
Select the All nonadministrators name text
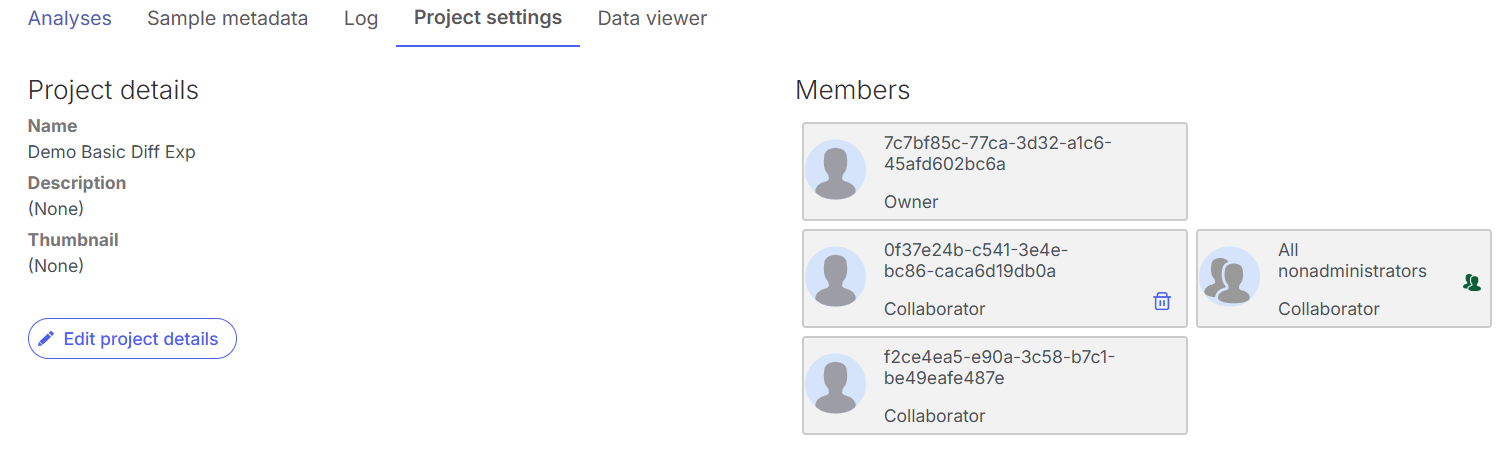[x=1351, y=260]
